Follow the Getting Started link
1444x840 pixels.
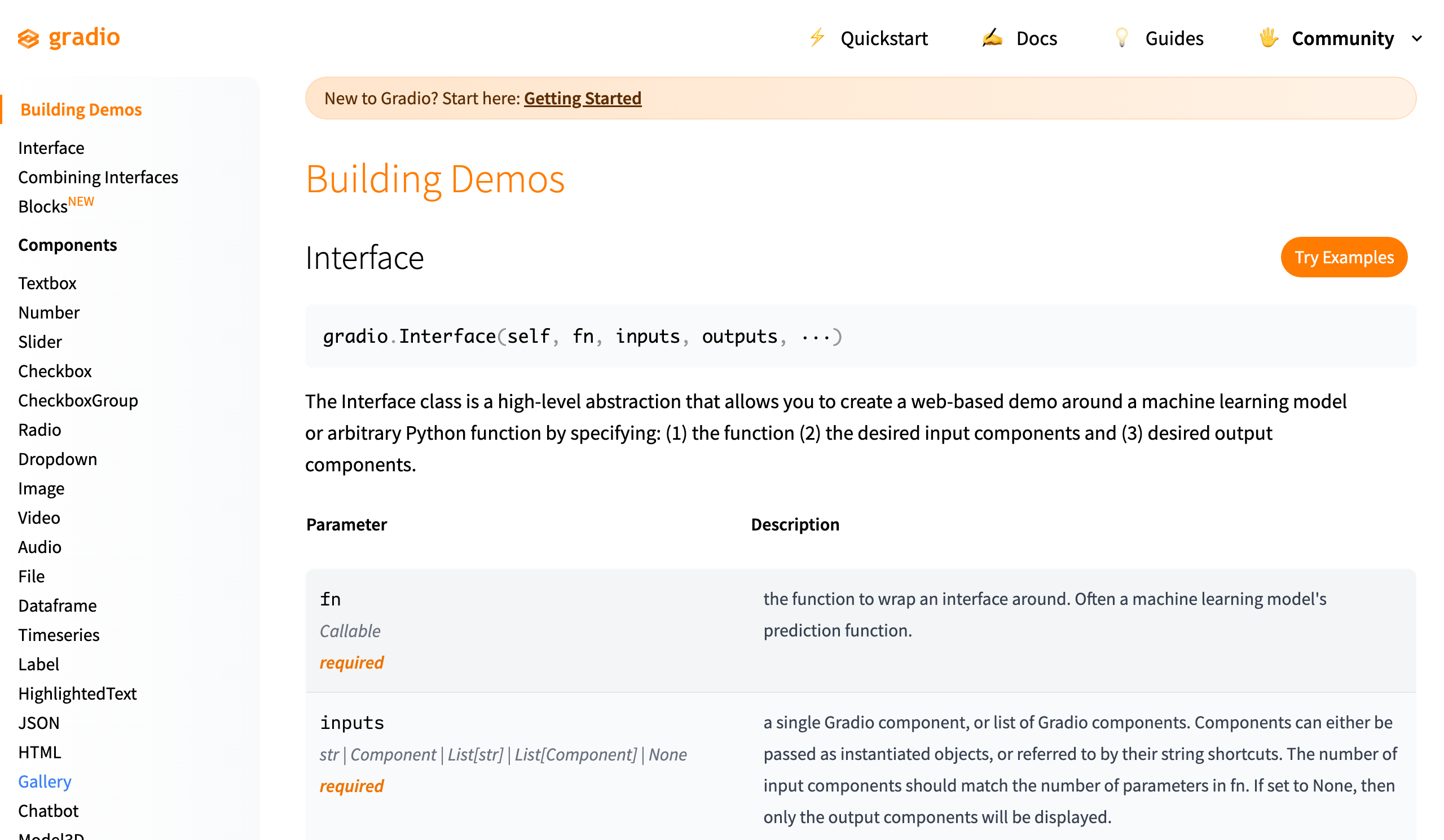[x=582, y=99]
